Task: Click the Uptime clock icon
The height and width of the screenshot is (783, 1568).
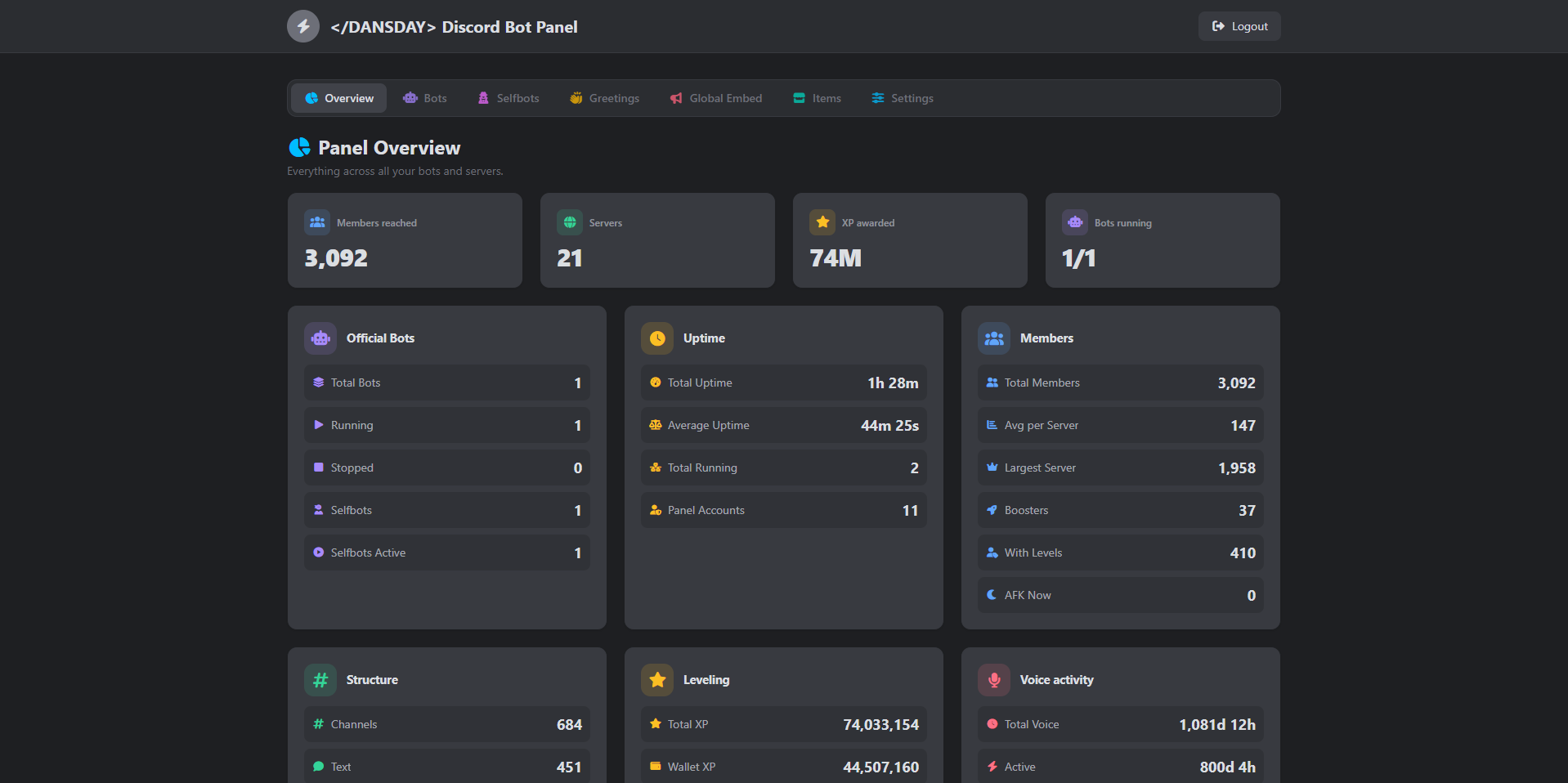Action: coord(657,338)
